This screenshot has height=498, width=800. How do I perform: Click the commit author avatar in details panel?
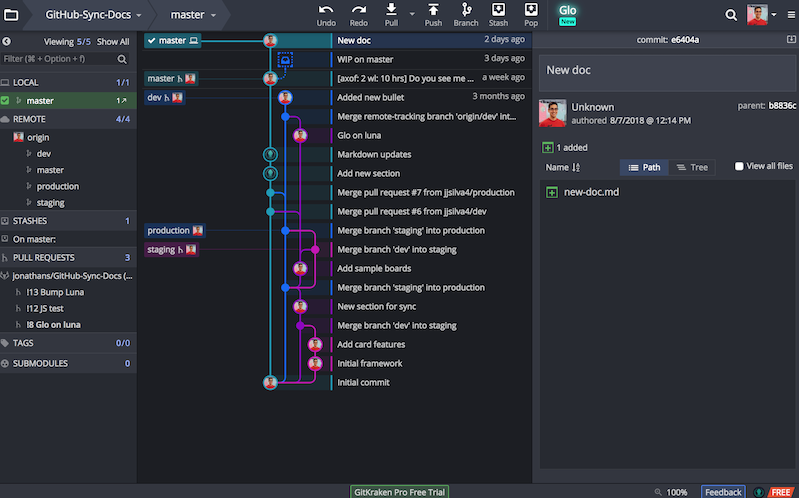[x=553, y=113]
